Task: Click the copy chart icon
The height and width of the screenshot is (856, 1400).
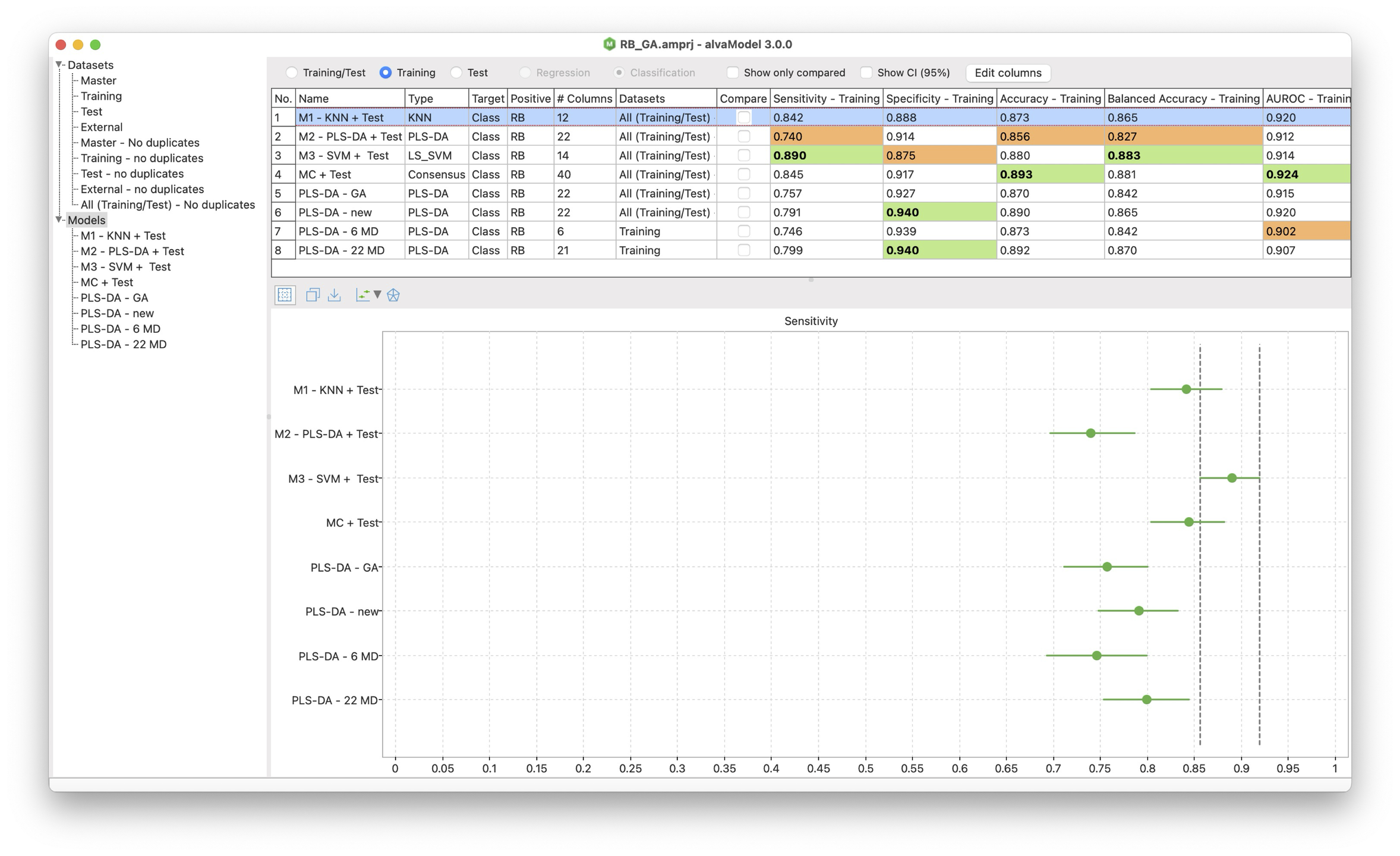Action: tap(313, 295)
